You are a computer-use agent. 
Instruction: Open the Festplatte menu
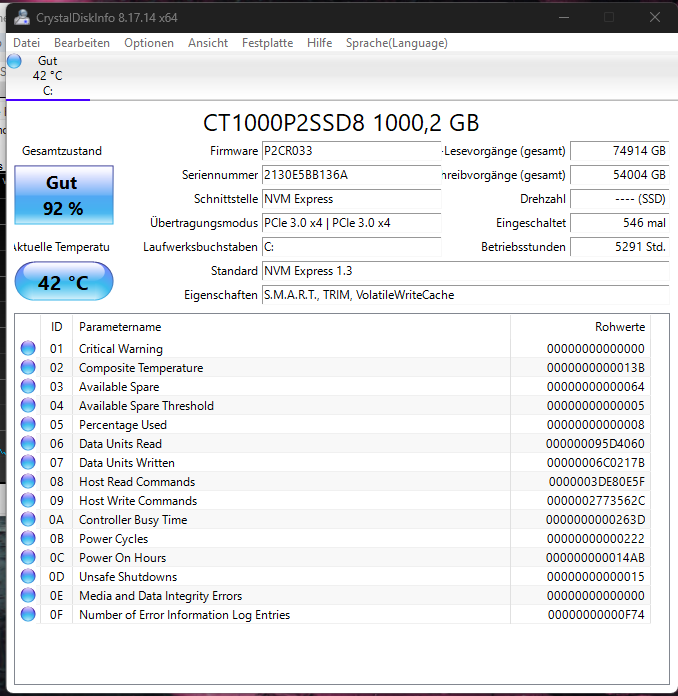[x=267, y=43]
